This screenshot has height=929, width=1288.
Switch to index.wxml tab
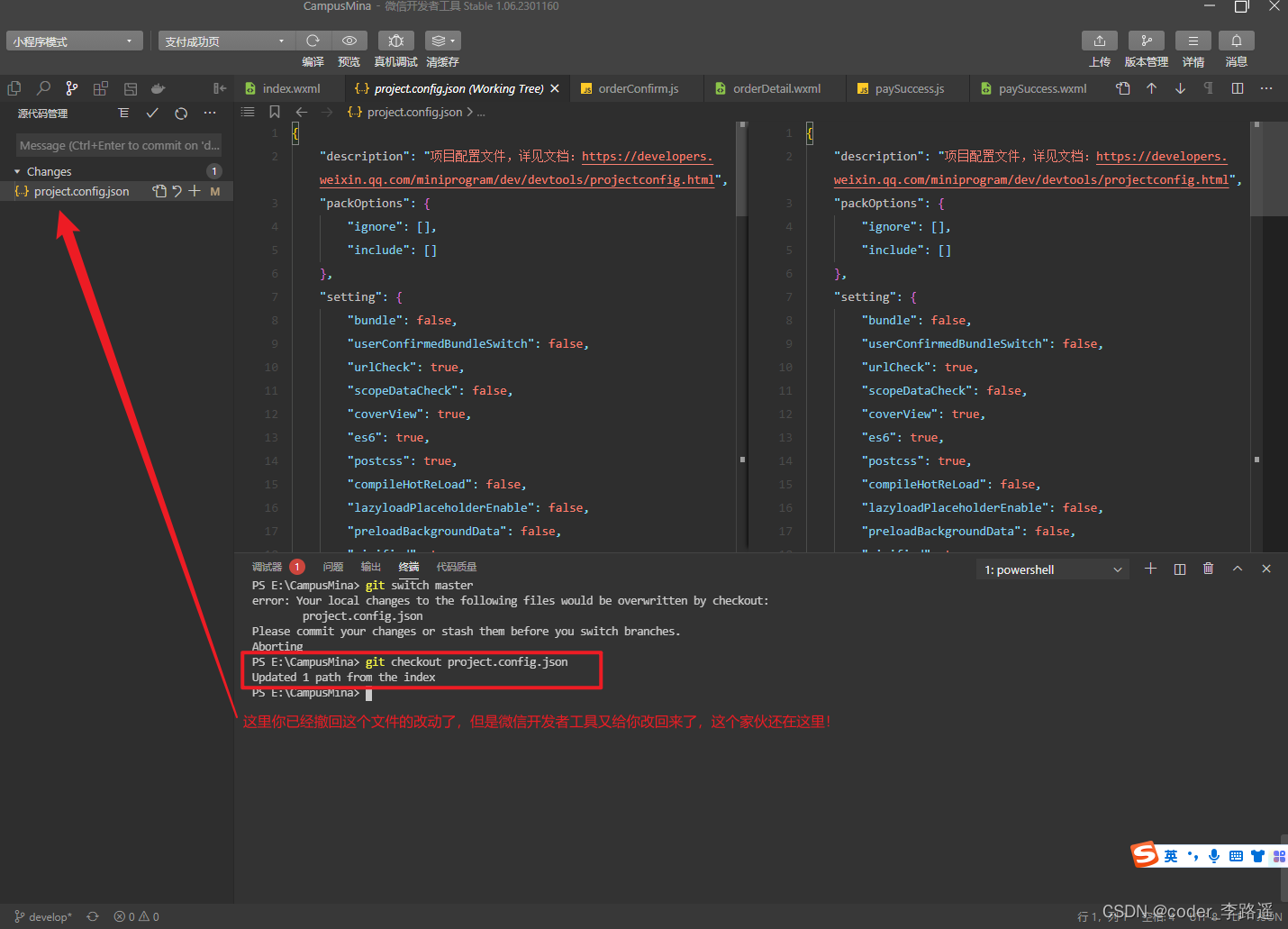(290, 88)
